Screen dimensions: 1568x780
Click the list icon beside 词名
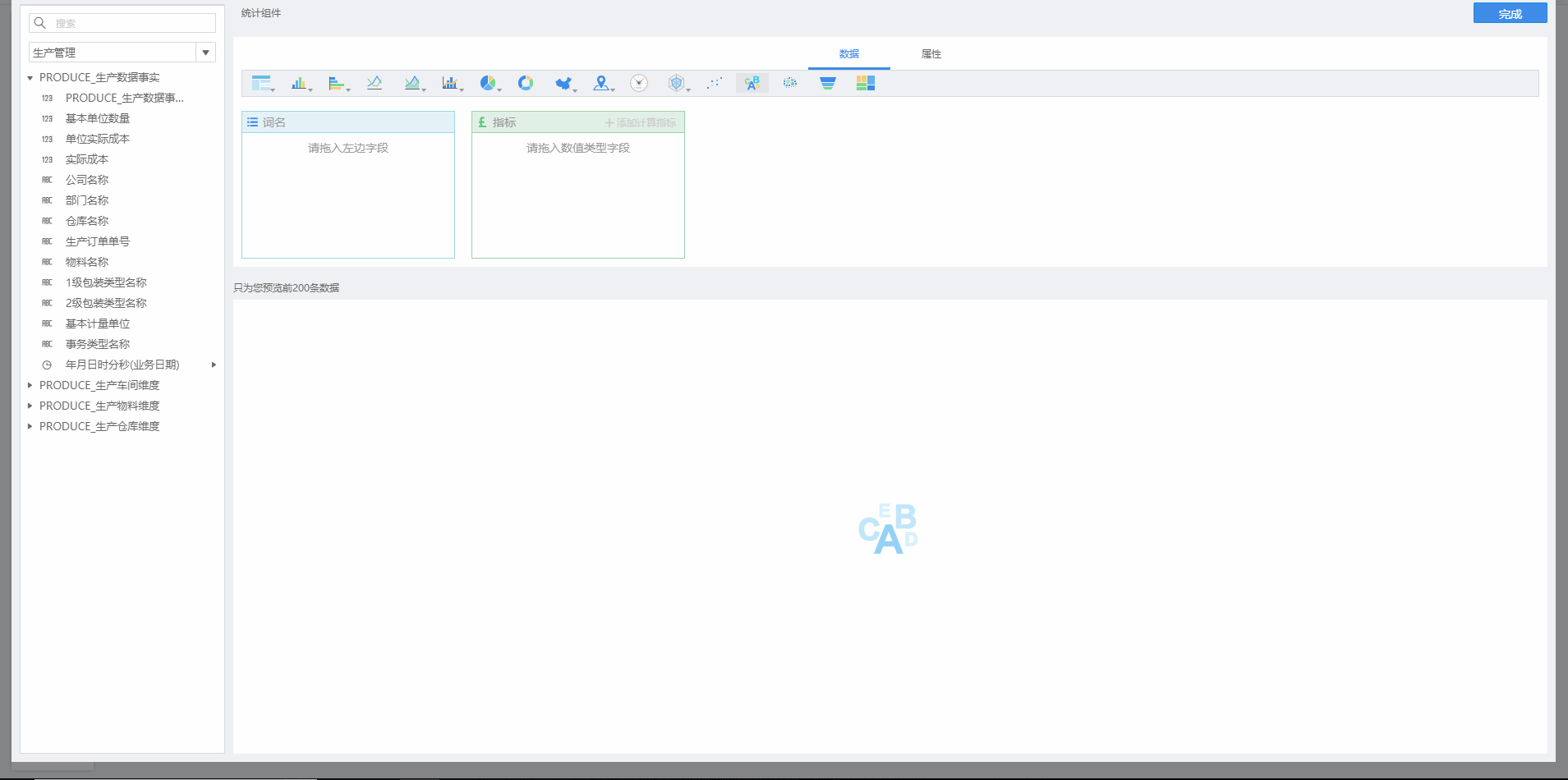(252, 122)
